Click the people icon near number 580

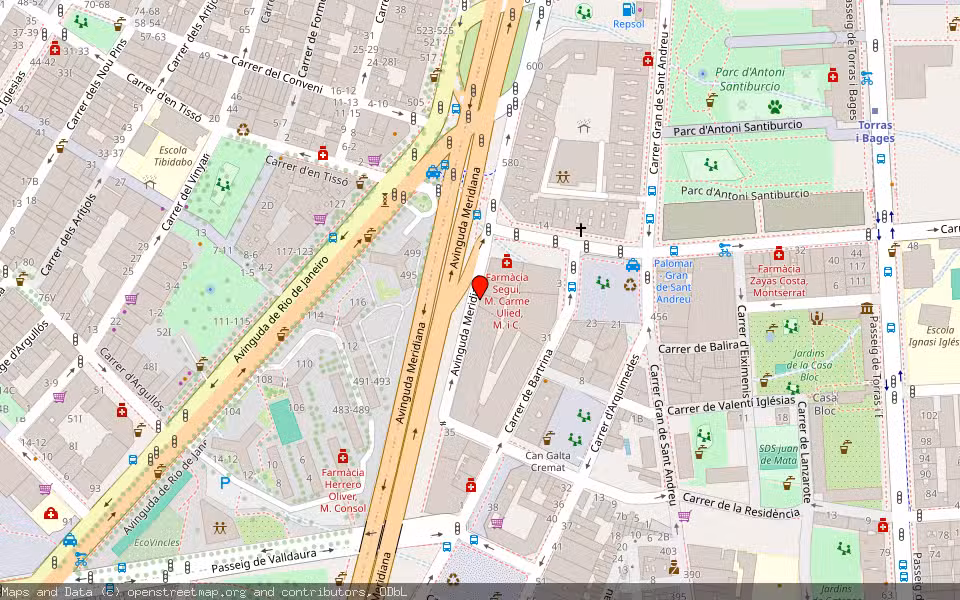[x=563, y=177]
